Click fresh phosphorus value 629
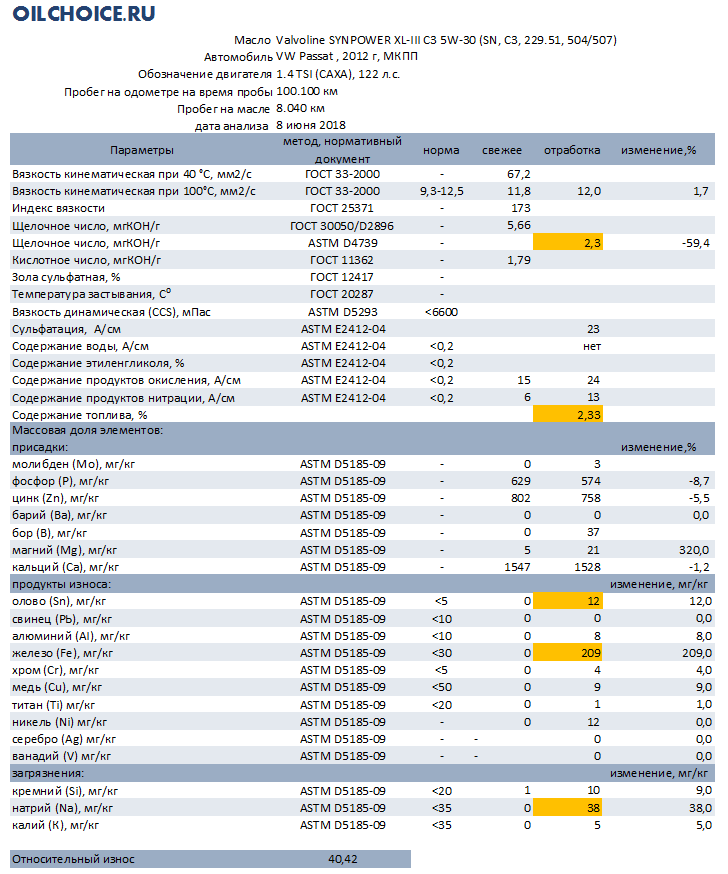The width and height of the screenshot is (728, 874). (521, 481)
